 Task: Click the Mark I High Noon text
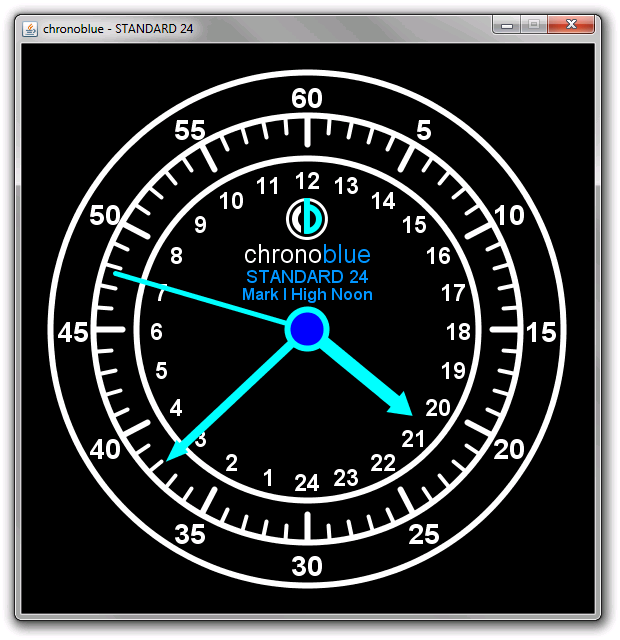pyautogui.click(x=307, y=295)
